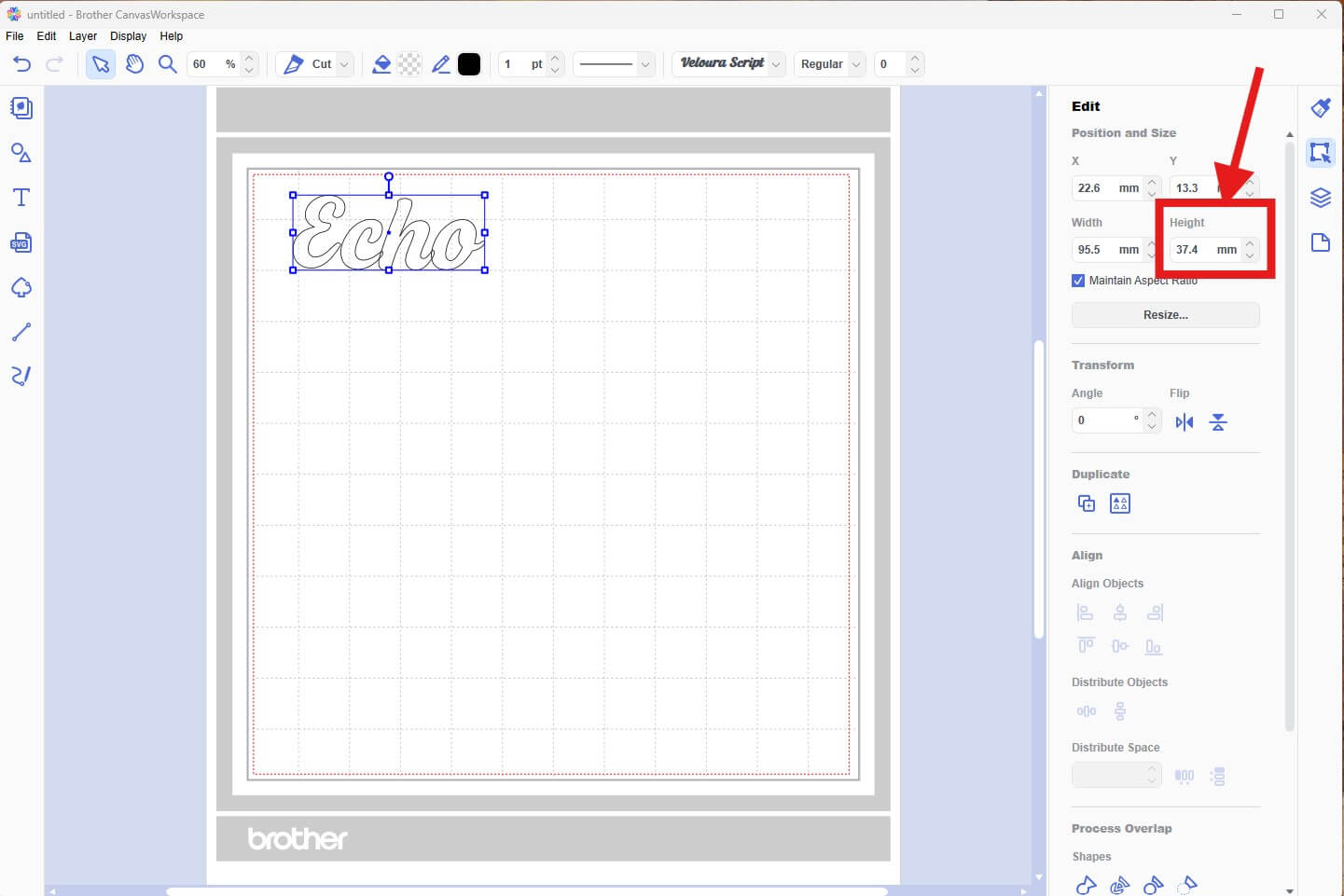
Task: Activate the Select arrow tool
Action: [x=101, y=64]
